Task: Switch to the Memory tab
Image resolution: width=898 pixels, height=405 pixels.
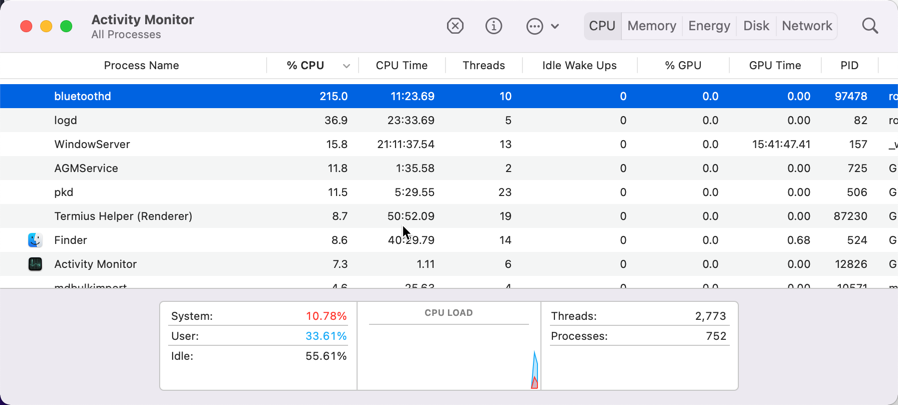Action: pyautogui.click(x=652, y=26)
